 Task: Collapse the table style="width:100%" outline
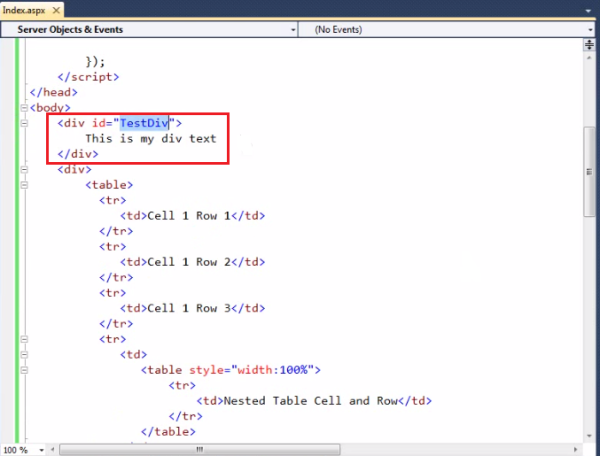[x=24, y=370]
